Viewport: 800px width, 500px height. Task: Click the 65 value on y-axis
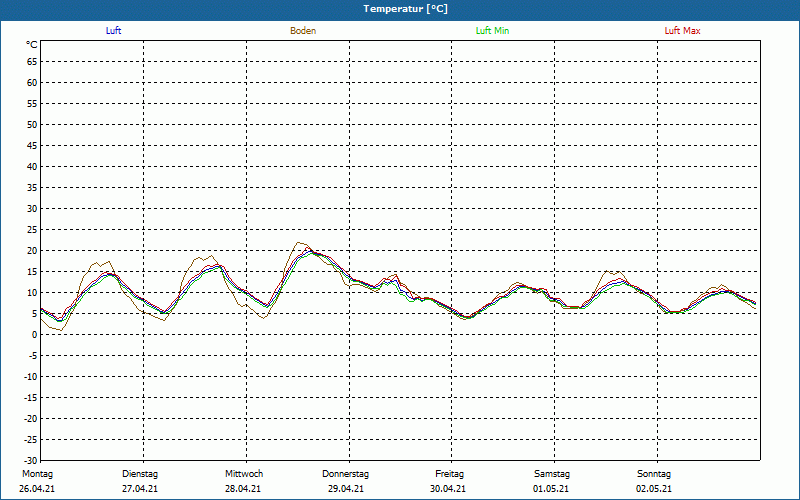tap(32, 62)
